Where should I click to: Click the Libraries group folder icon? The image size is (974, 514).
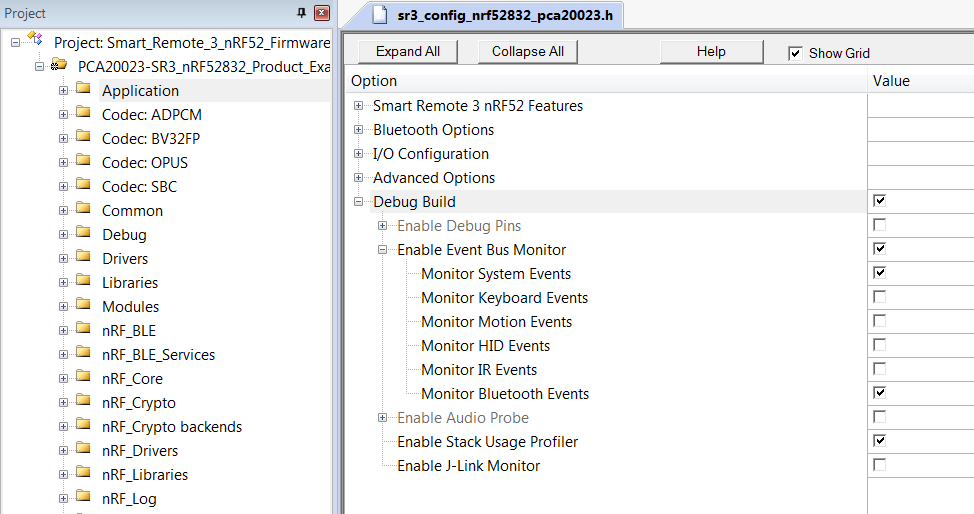coord(83,280)
